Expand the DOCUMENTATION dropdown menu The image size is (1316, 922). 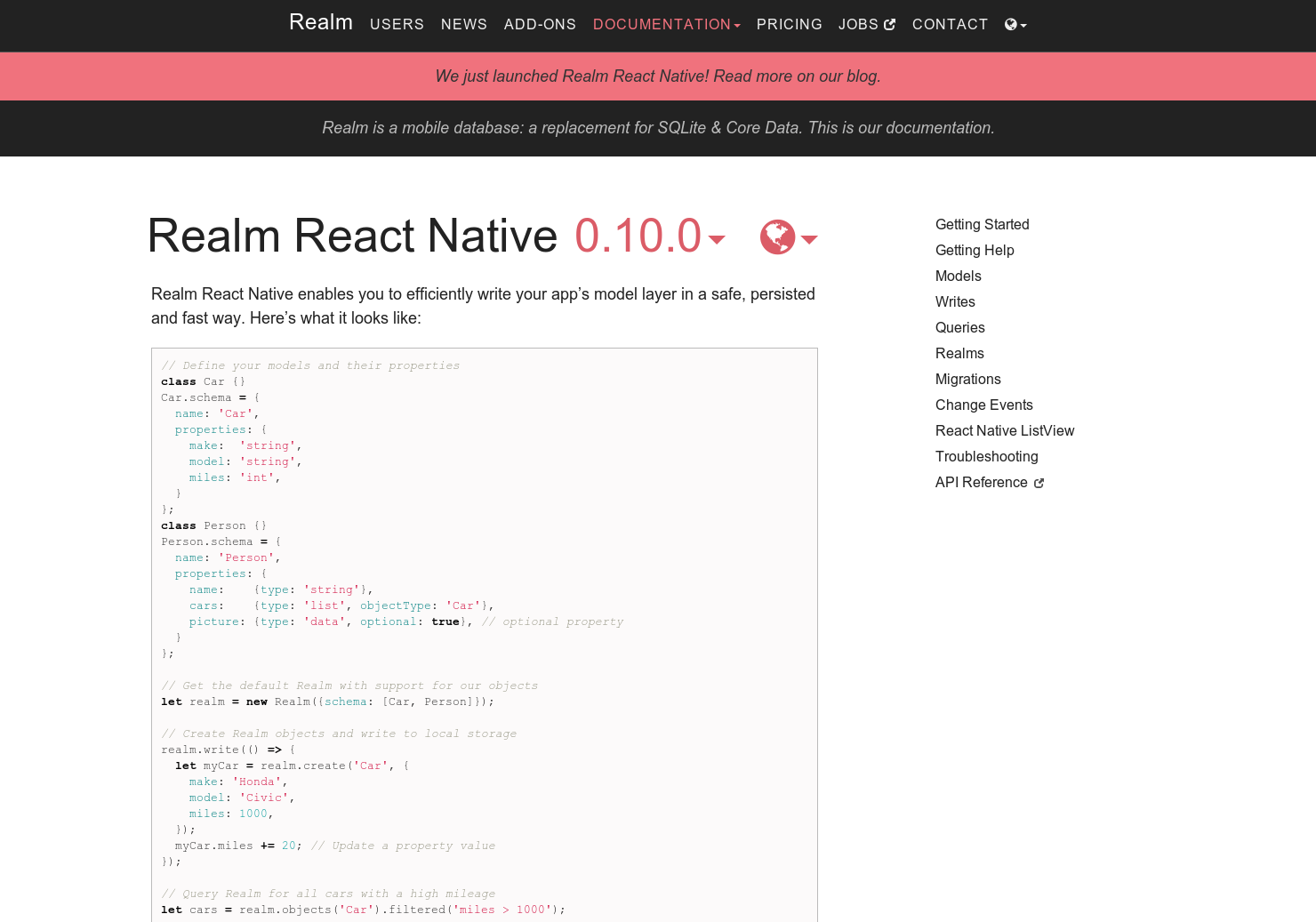[666, 25]
